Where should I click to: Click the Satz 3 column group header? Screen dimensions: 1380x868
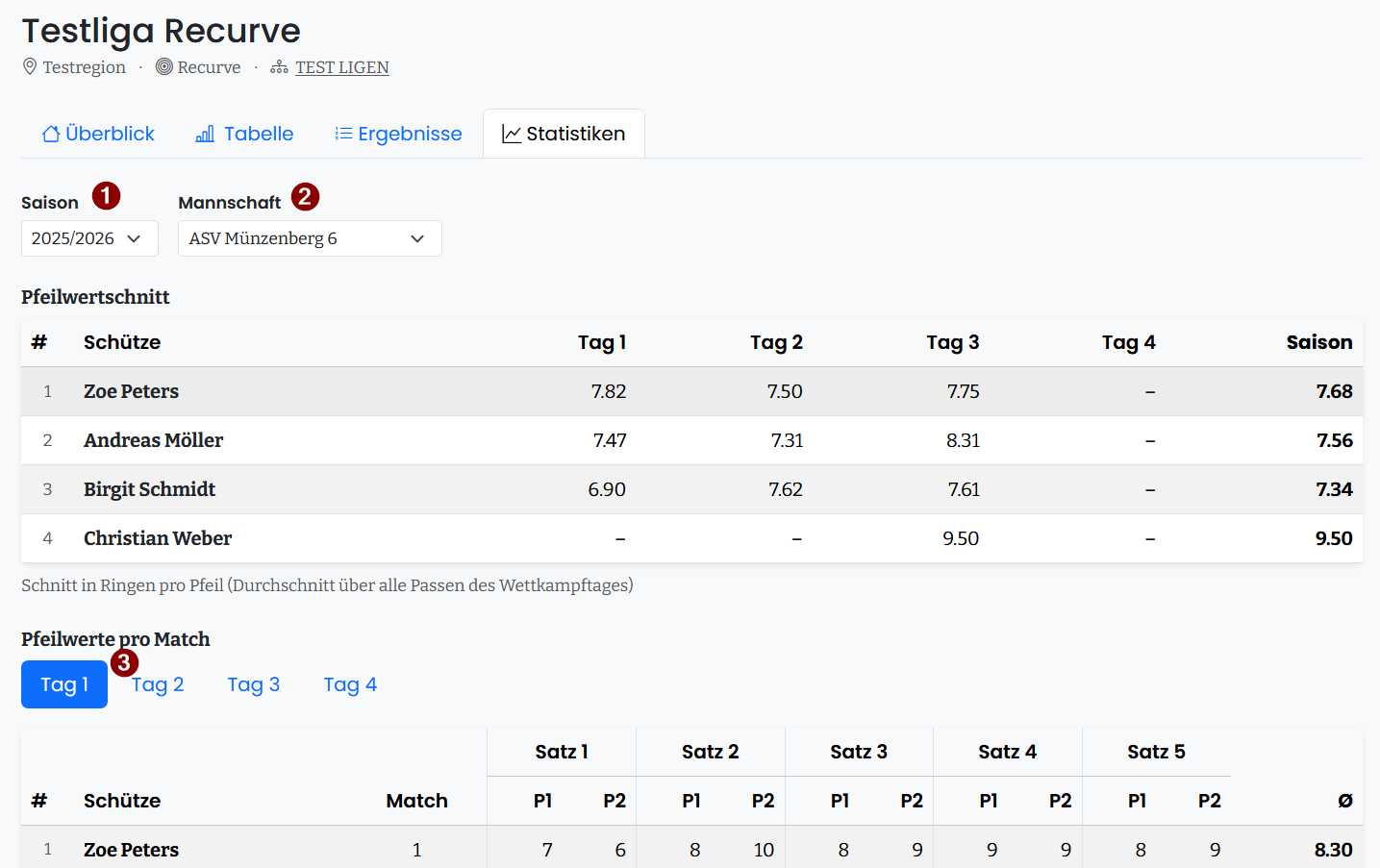[x=859, y=752]
